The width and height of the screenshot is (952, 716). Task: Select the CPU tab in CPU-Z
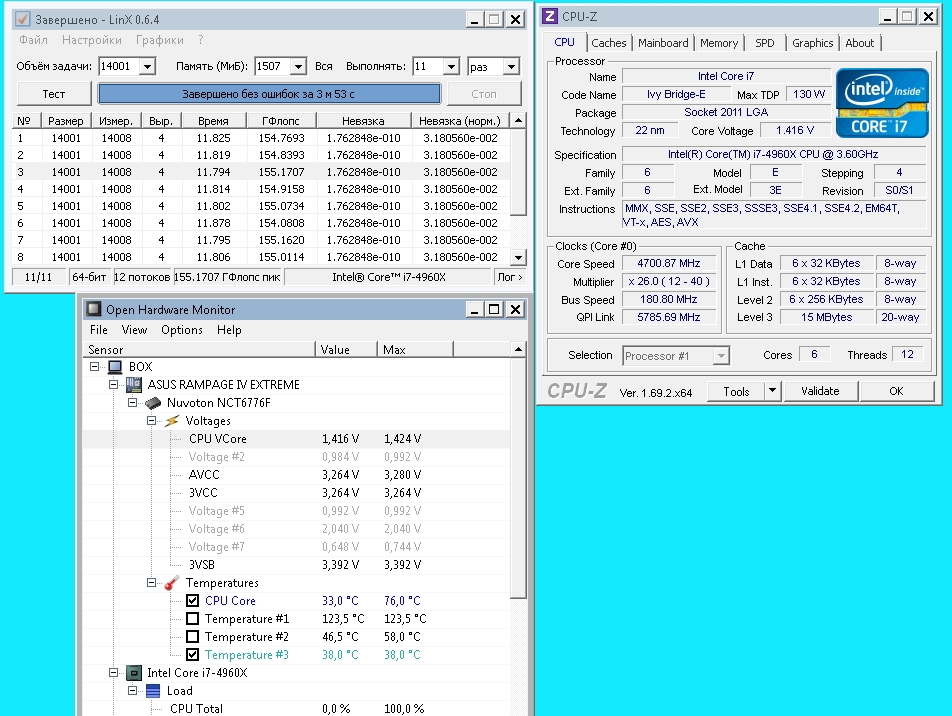click(565, 42)
